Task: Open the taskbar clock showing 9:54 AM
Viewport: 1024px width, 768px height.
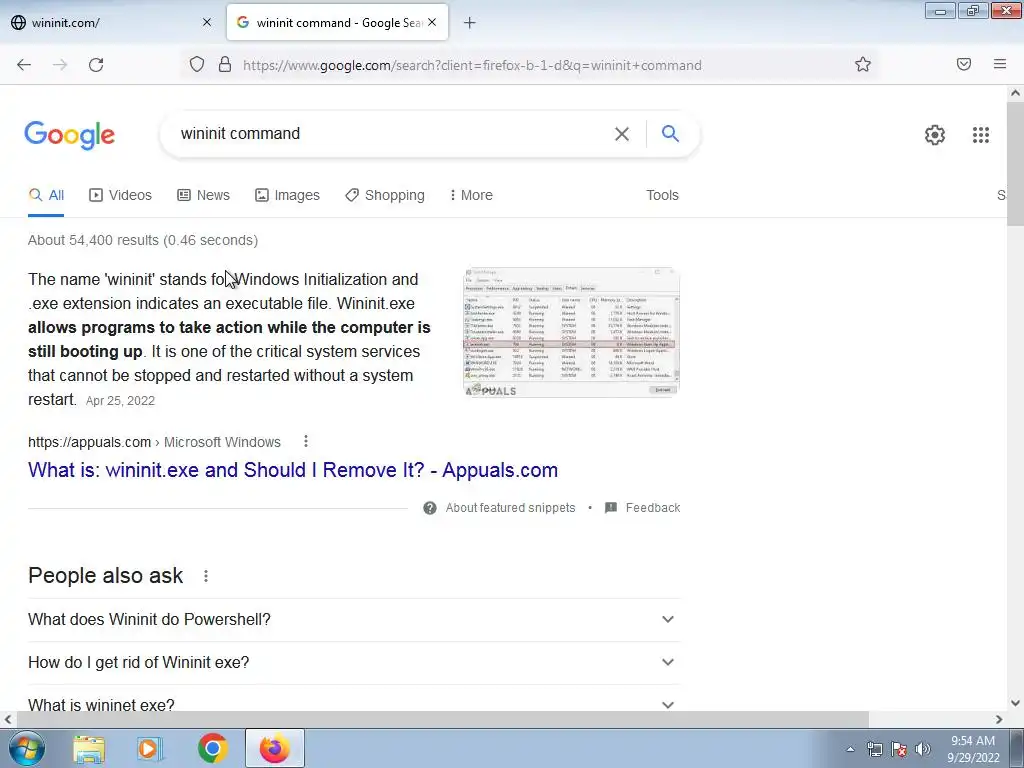Action: click(x=973, y=749)
